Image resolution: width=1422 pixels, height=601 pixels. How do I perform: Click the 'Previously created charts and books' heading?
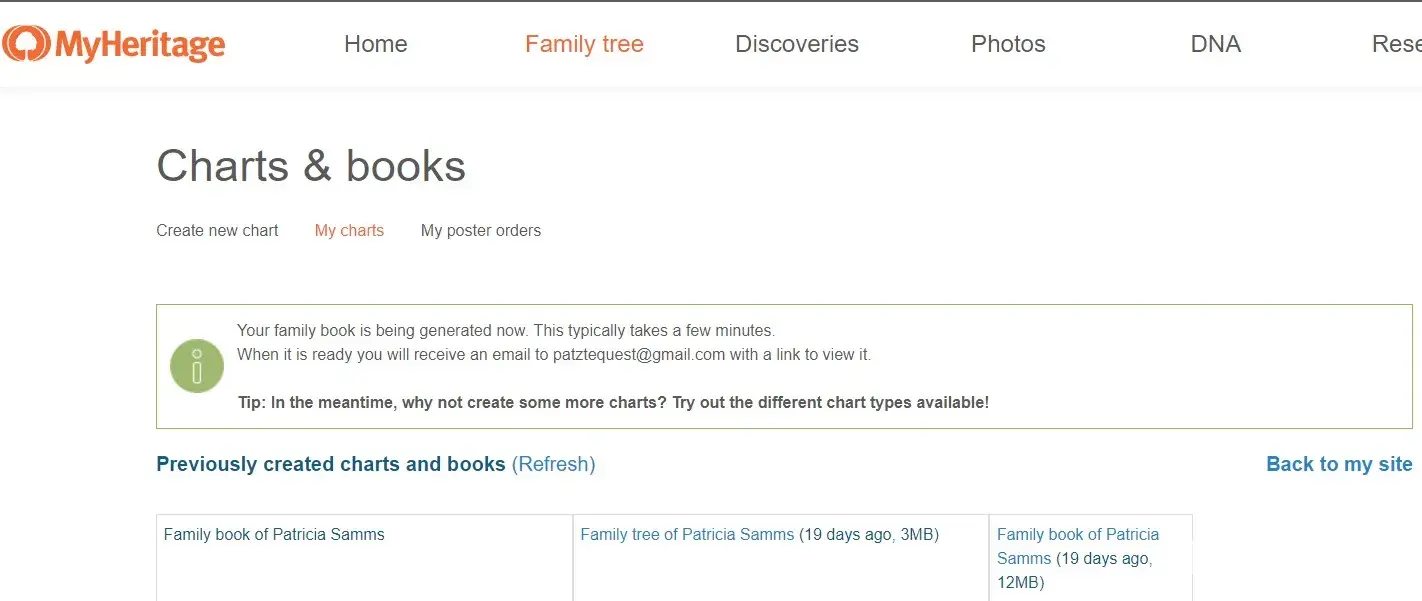click(x=330, y=464)
